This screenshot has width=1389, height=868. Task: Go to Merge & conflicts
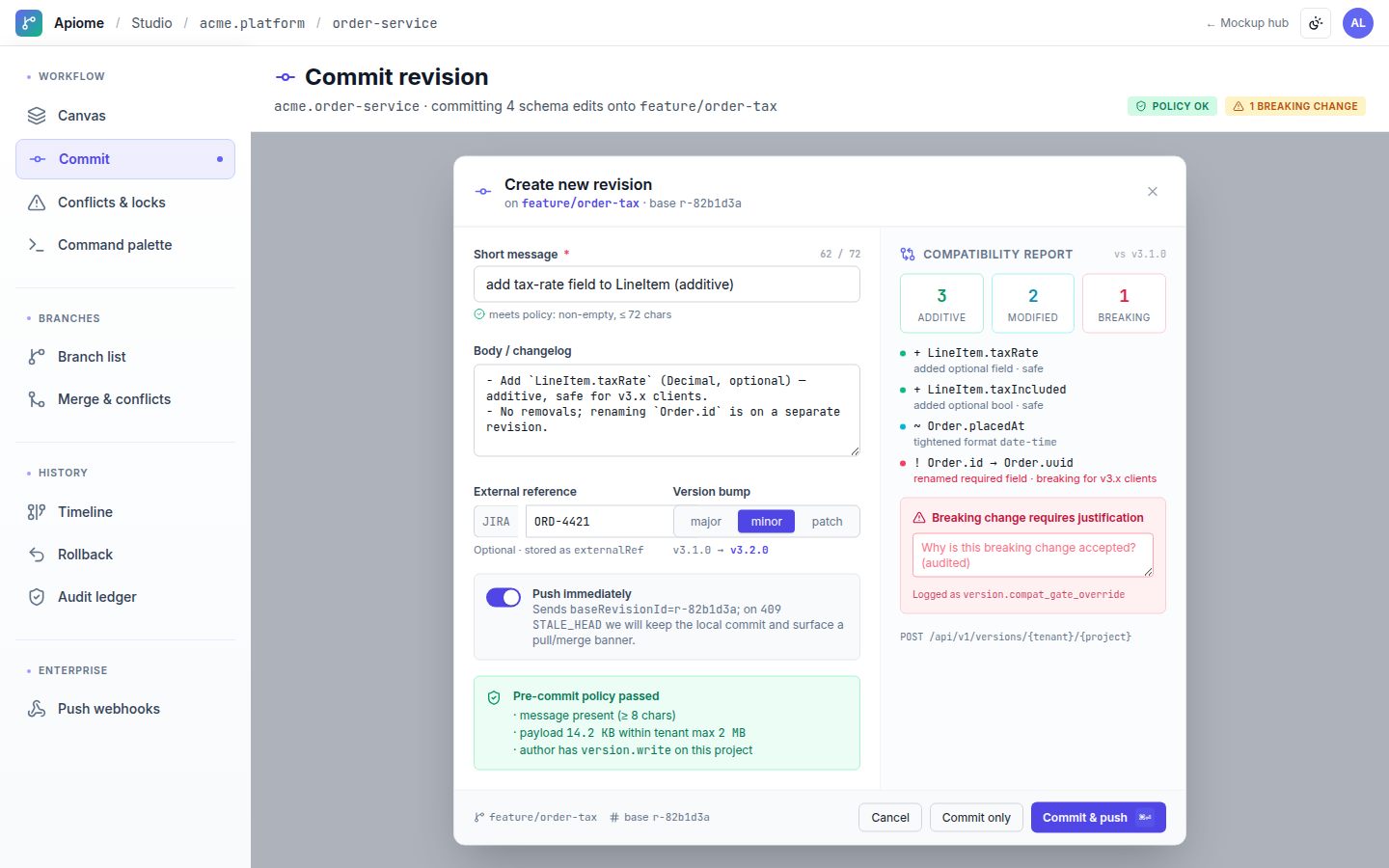(x=125, y=399)
